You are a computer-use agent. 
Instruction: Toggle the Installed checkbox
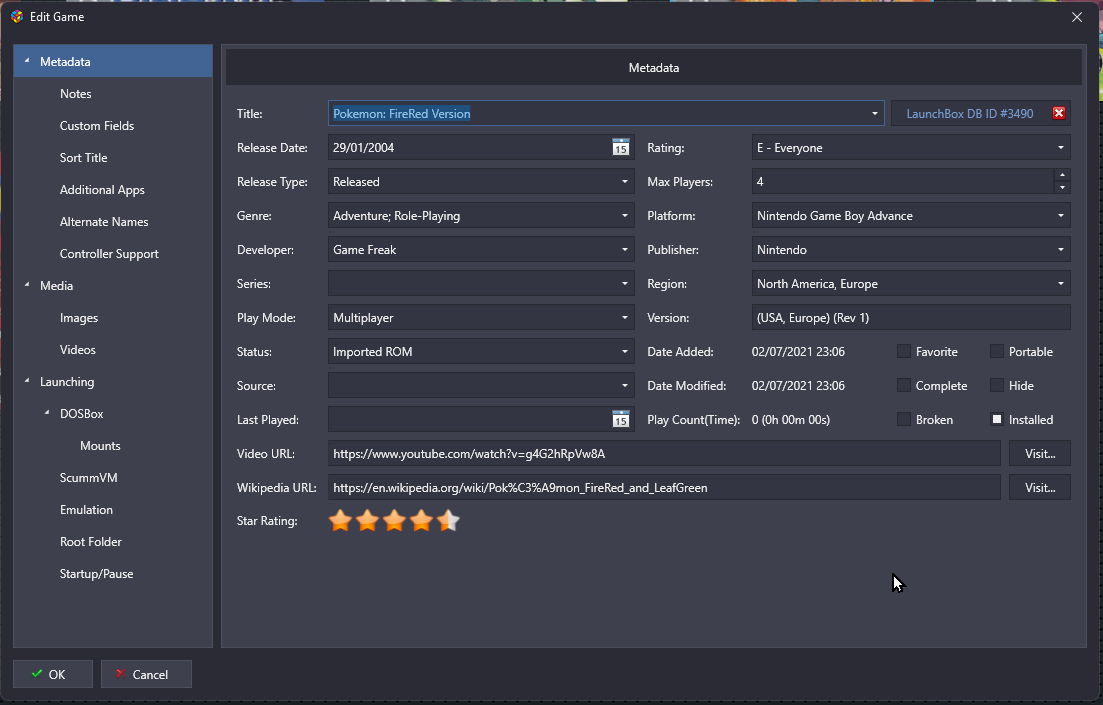[997, 419]
